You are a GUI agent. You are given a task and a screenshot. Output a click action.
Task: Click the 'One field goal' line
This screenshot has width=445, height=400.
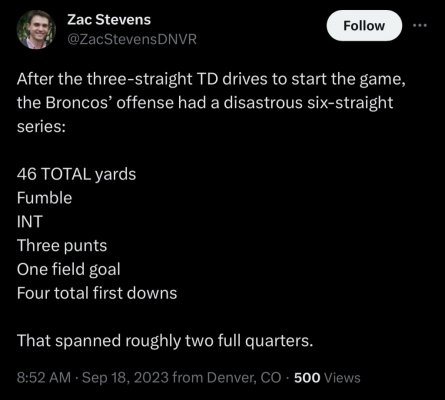[68, 269]
